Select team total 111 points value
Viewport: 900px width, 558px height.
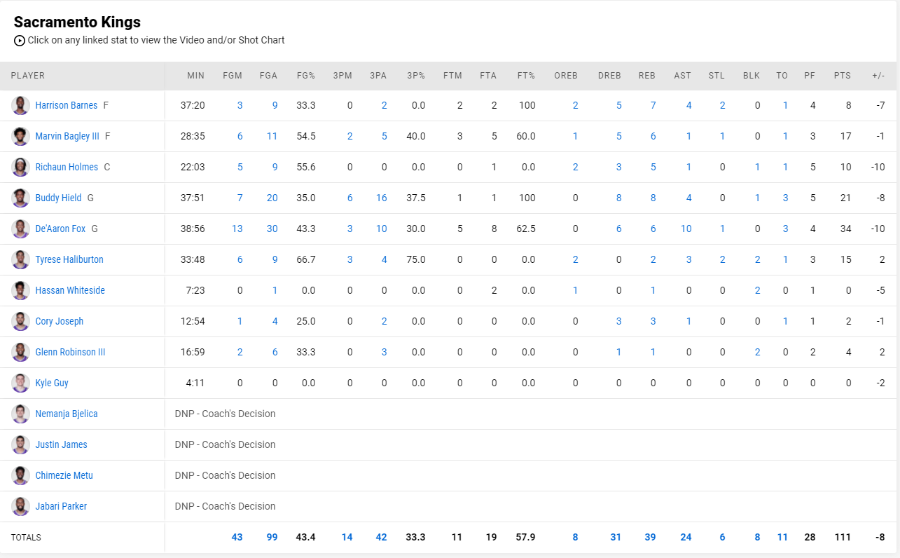pyautogui.click(x=843, y=537)
